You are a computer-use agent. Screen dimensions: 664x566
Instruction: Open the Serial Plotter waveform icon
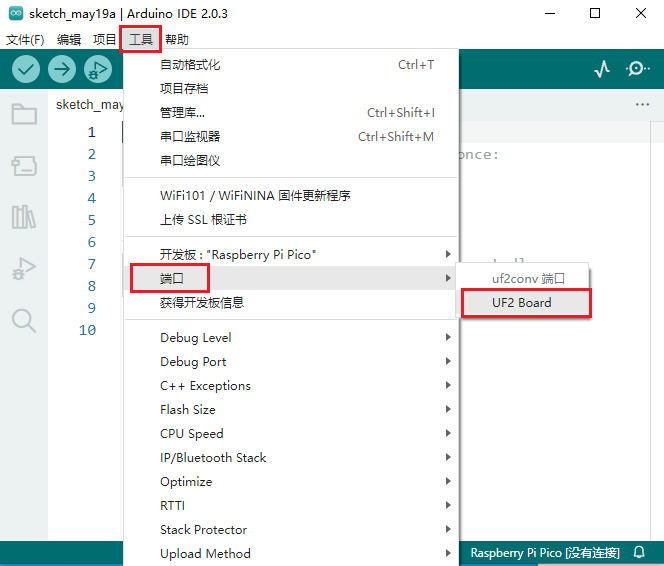[x=602, y=69]
